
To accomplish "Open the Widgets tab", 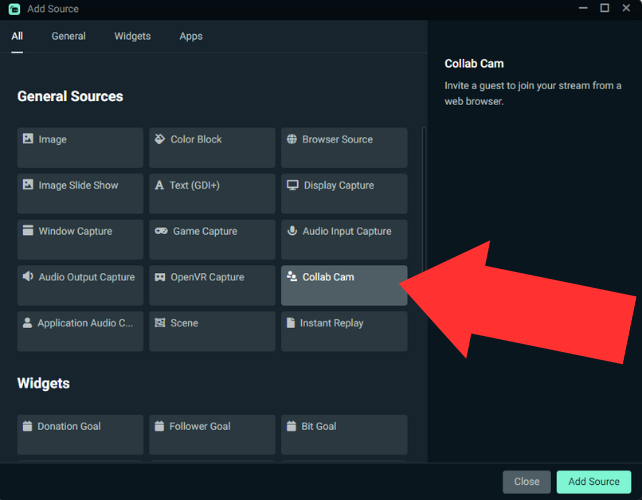I will tap(132, 36).
